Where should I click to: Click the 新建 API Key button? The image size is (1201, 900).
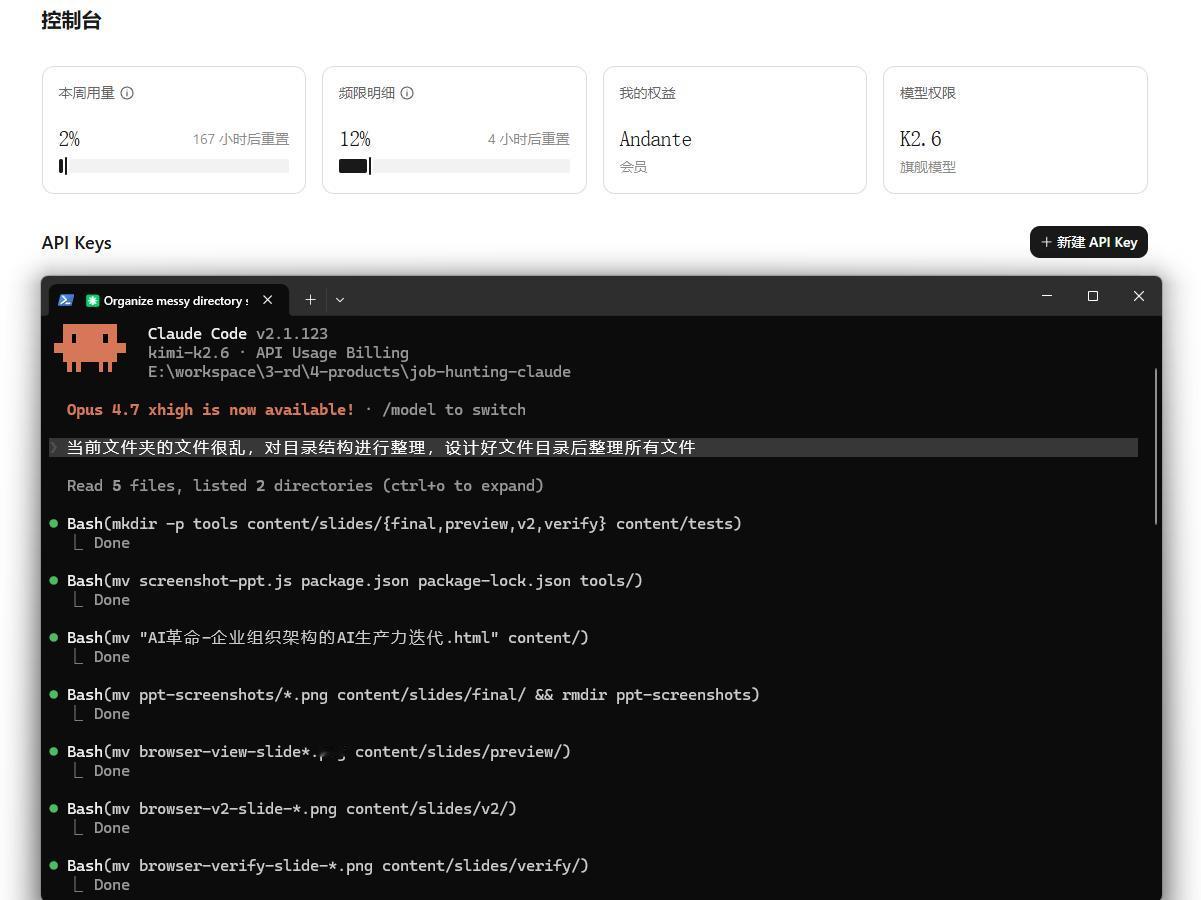(1089, 242)
